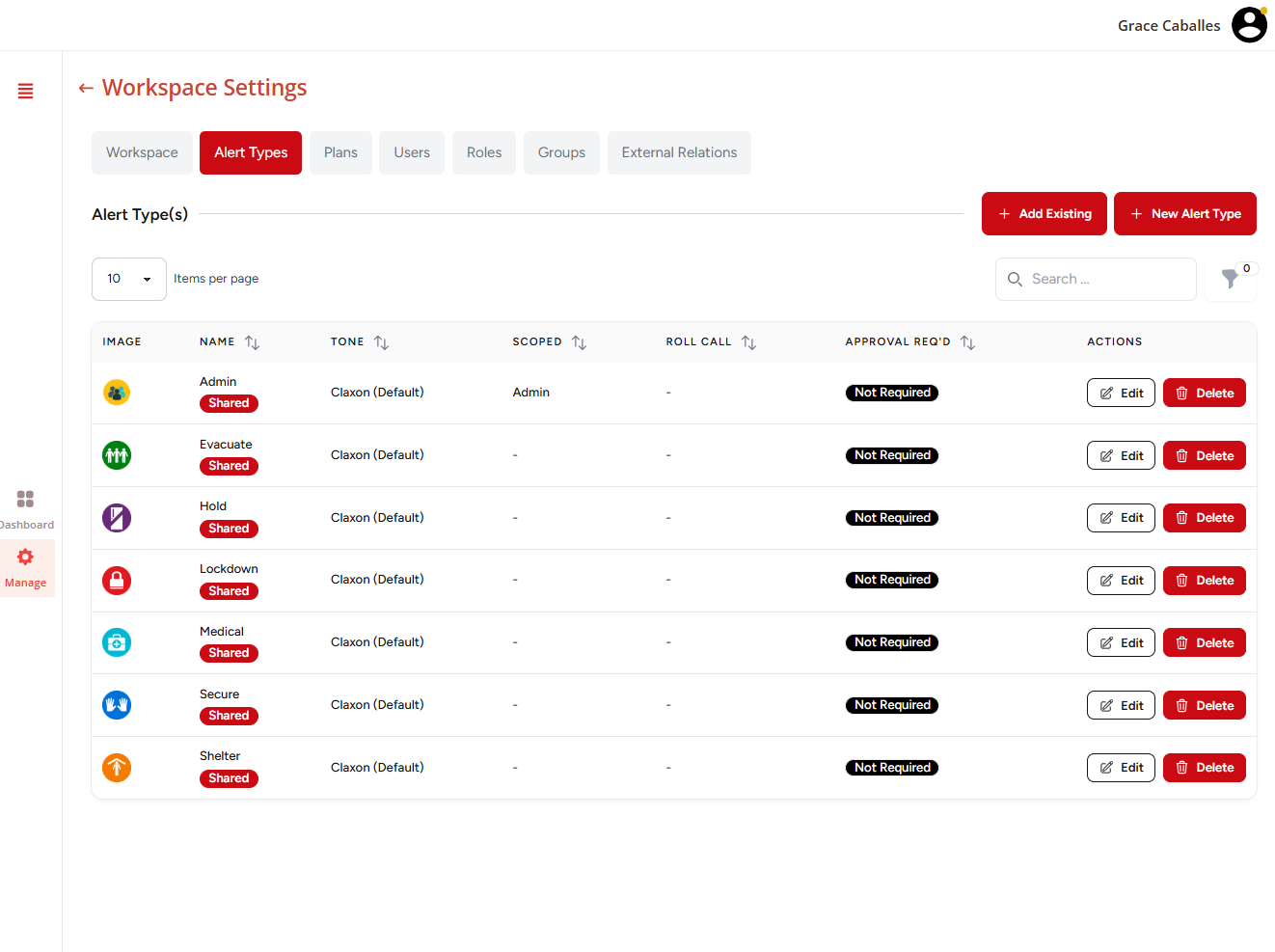1275x952 pixels.
Task: Edit the Admin alert type
Action: [x=1121, y=393]
